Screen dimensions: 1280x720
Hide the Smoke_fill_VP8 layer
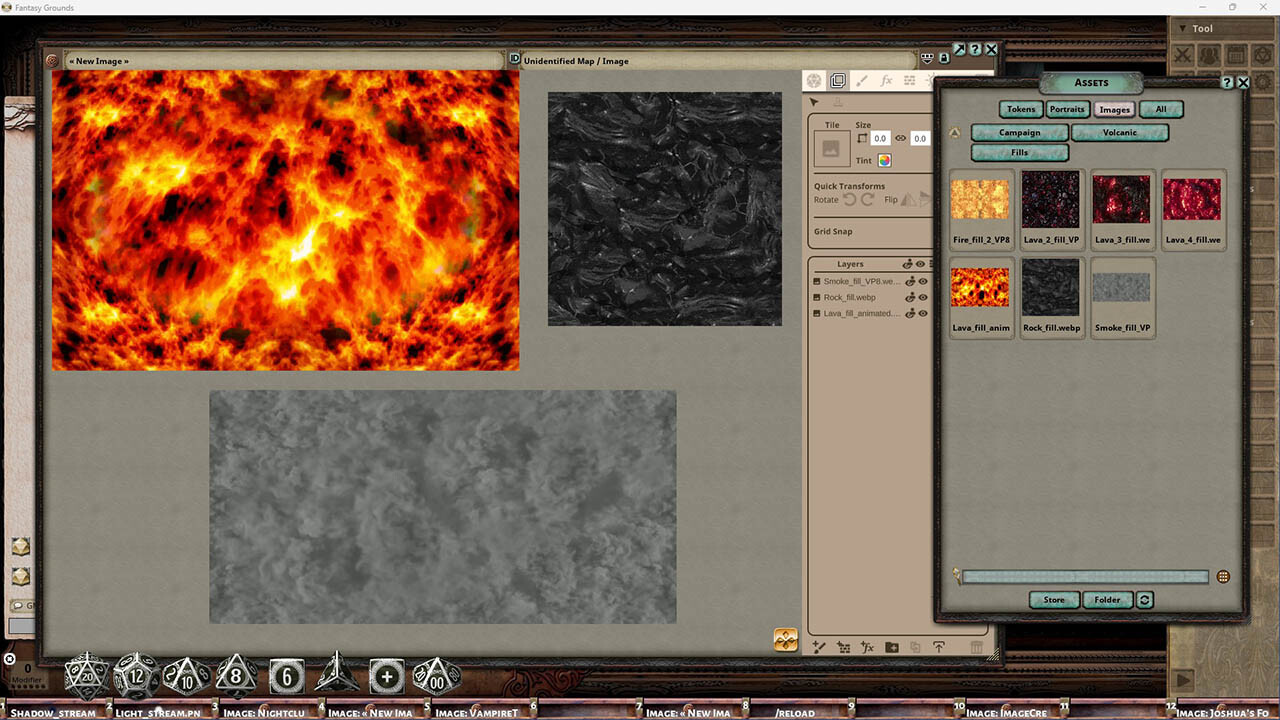pos(924,282)
